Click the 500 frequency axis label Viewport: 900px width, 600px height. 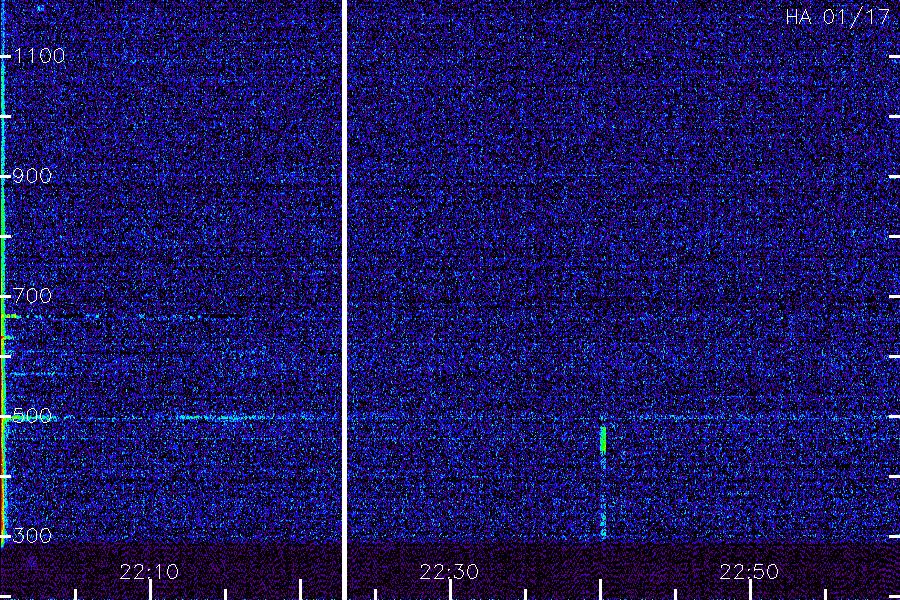(32, 416)
